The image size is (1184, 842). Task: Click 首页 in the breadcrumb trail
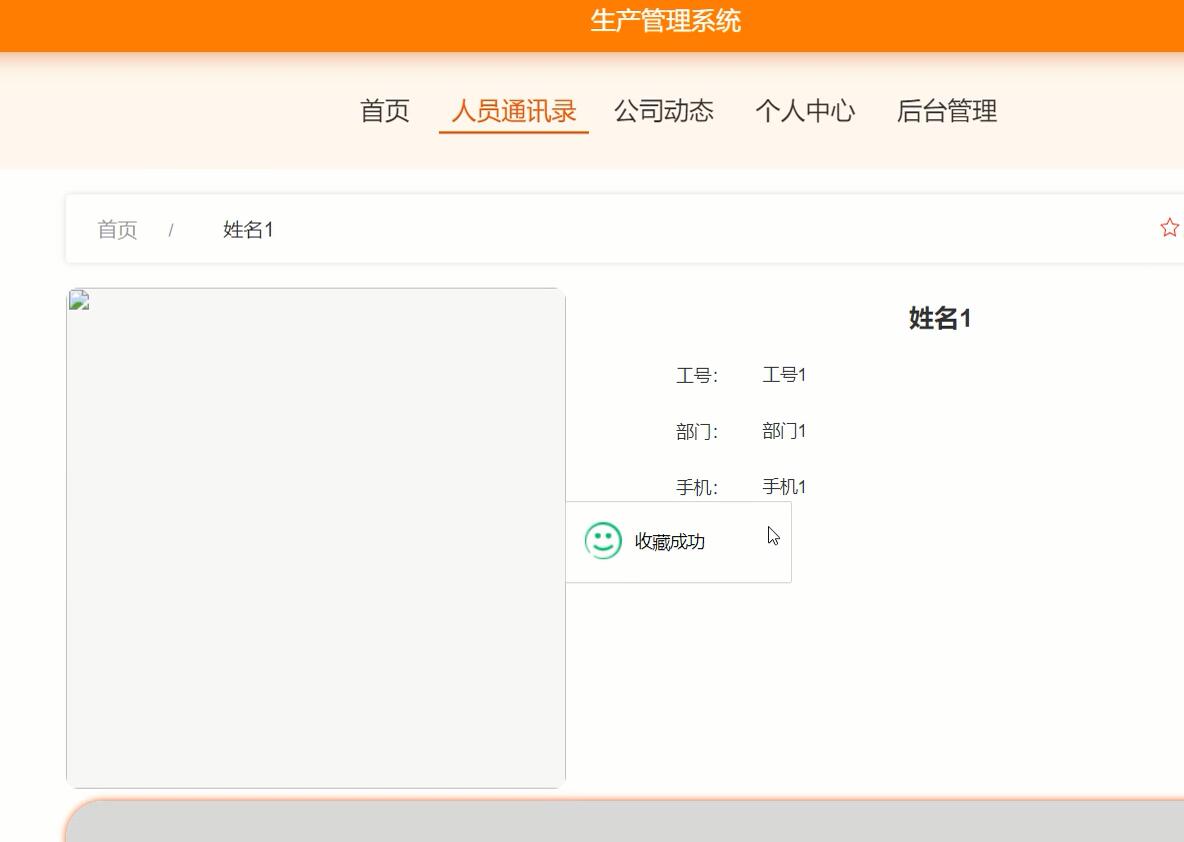(x=117, y=229)
